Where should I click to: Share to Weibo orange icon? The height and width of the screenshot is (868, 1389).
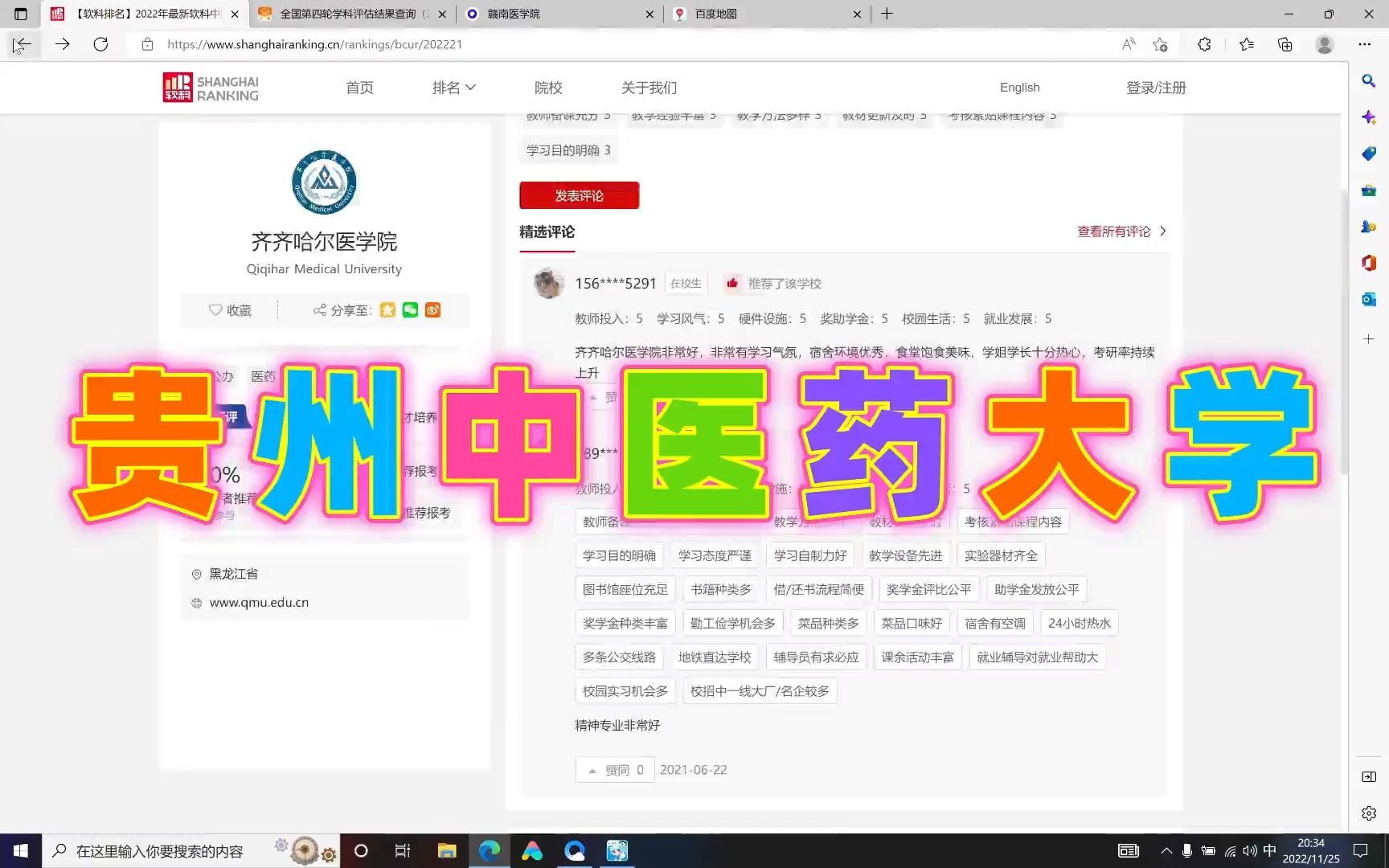point(432,310)
